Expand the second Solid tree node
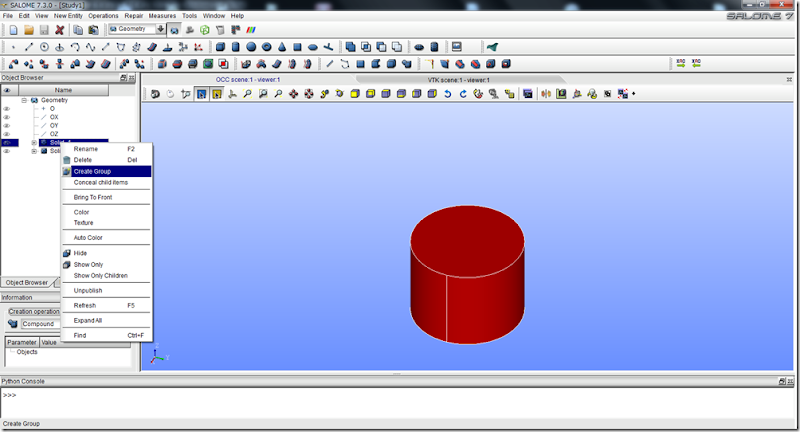Screen dimensions: 800x432 point(34,151)
